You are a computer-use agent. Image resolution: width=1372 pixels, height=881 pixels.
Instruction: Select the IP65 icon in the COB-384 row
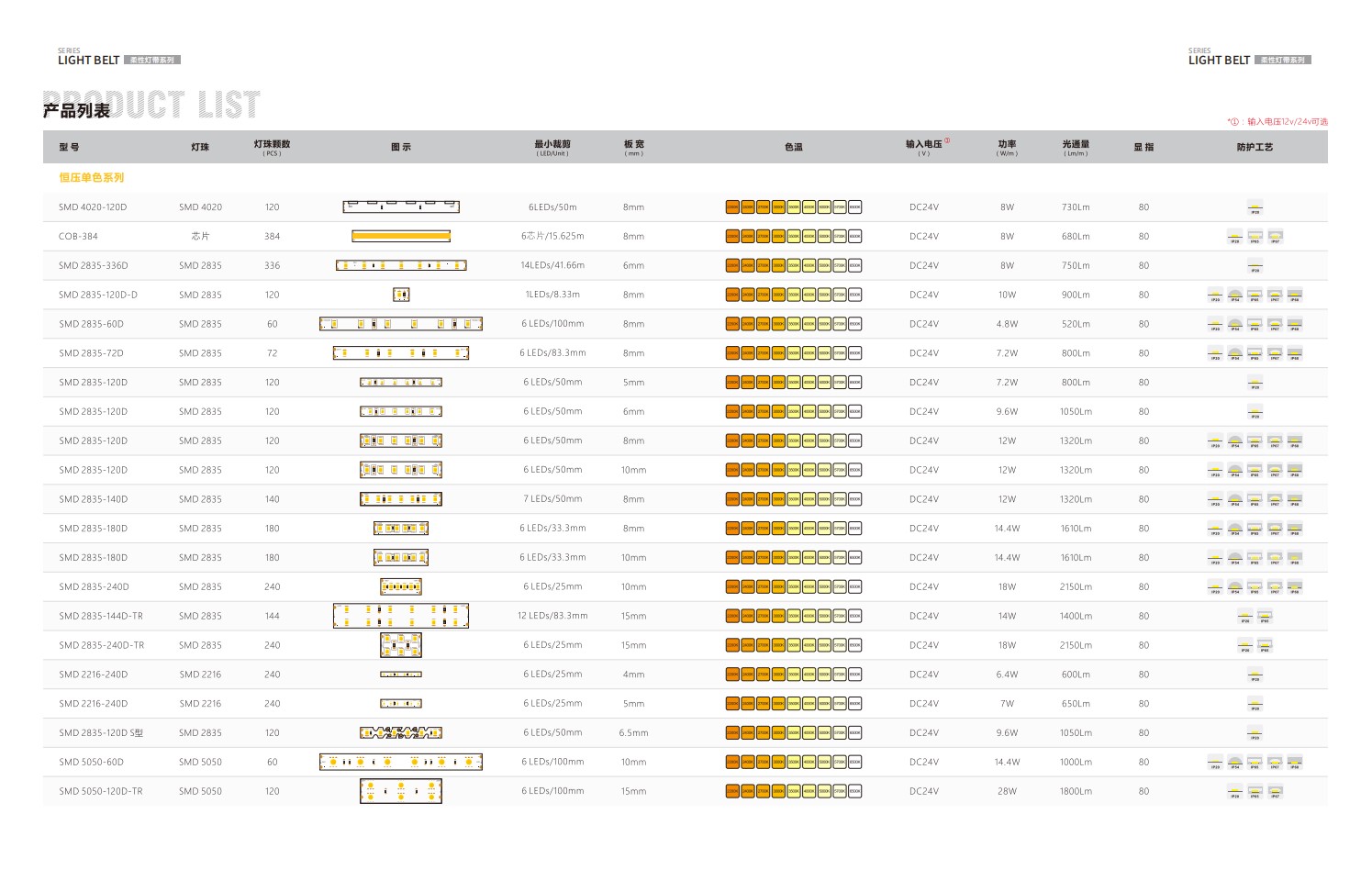(1255, 237)
